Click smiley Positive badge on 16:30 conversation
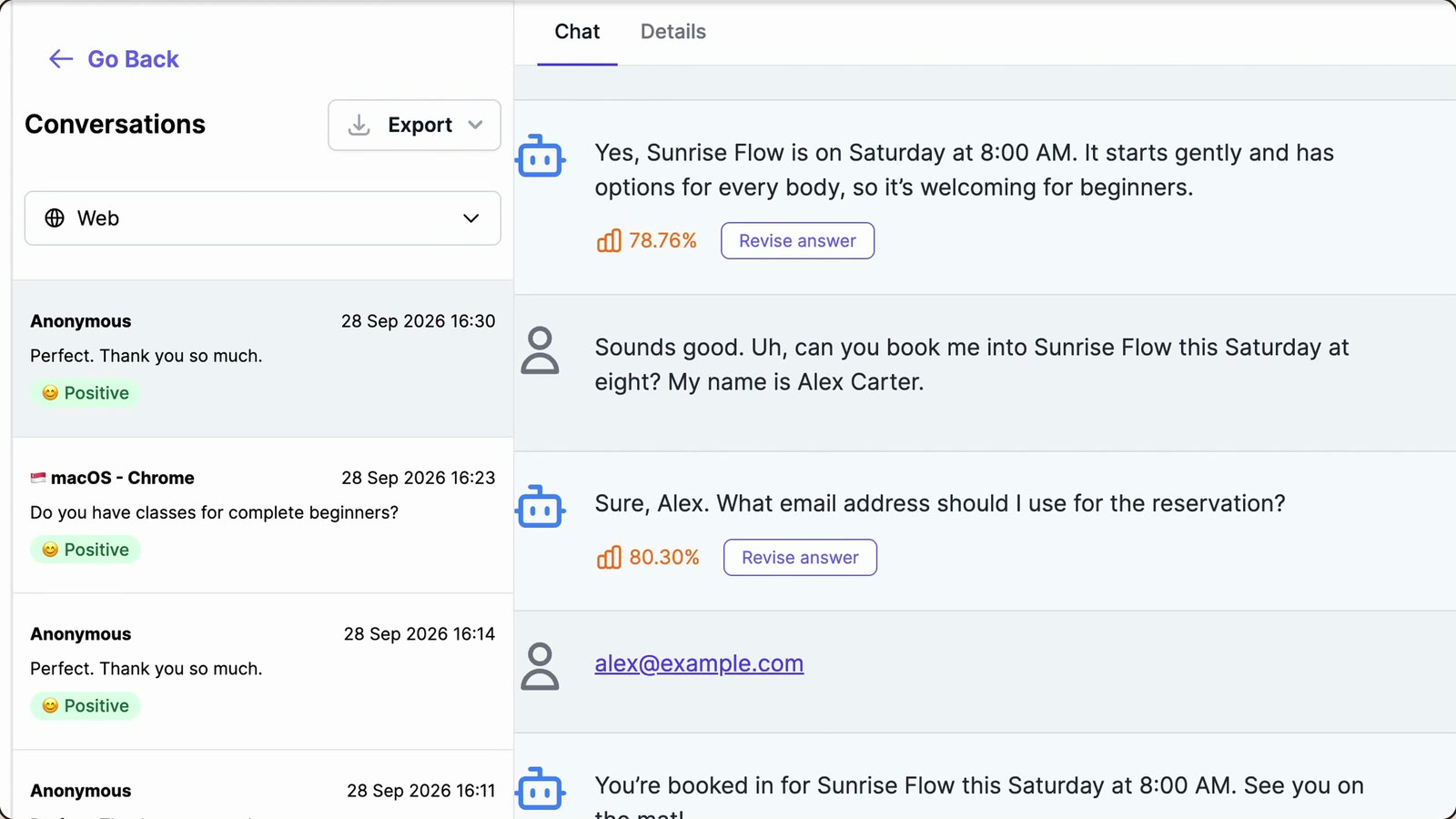Viewport: 1456px width, 819px height. [x=86, y=393]
